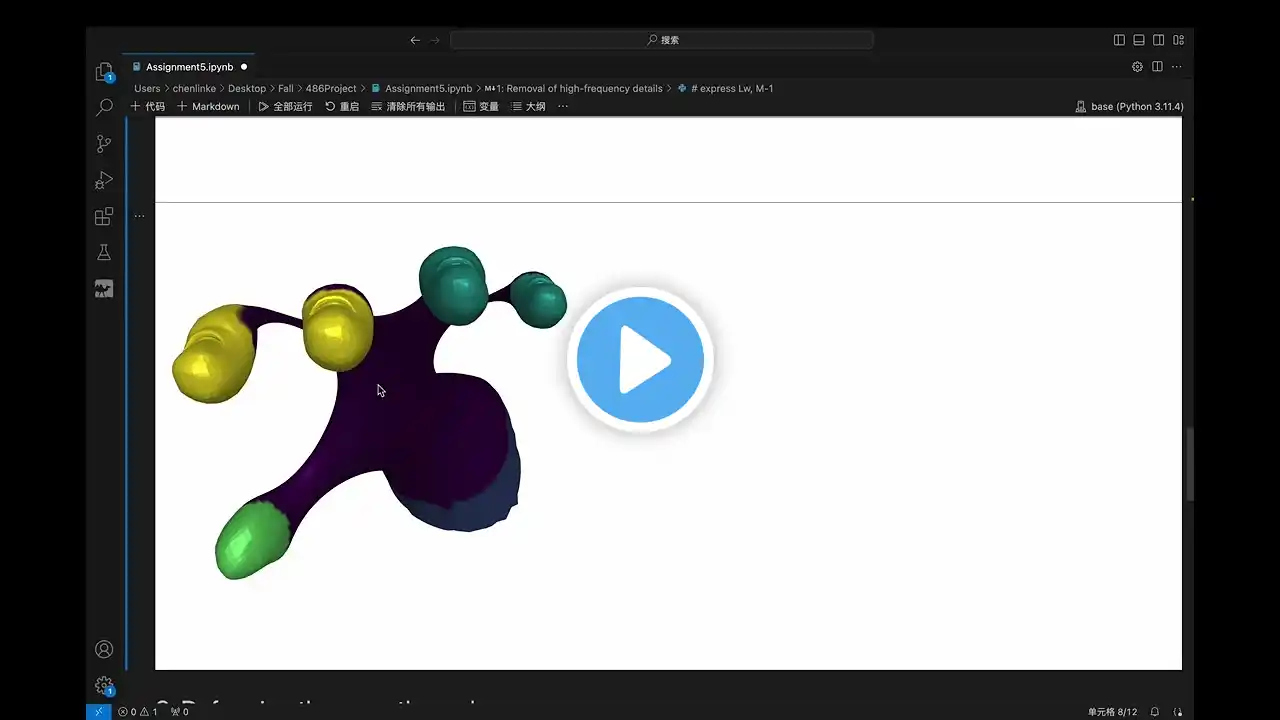The image size is (1280, 720).
Task: Go back with the navigation arrow
Action: tap(415, 40)
